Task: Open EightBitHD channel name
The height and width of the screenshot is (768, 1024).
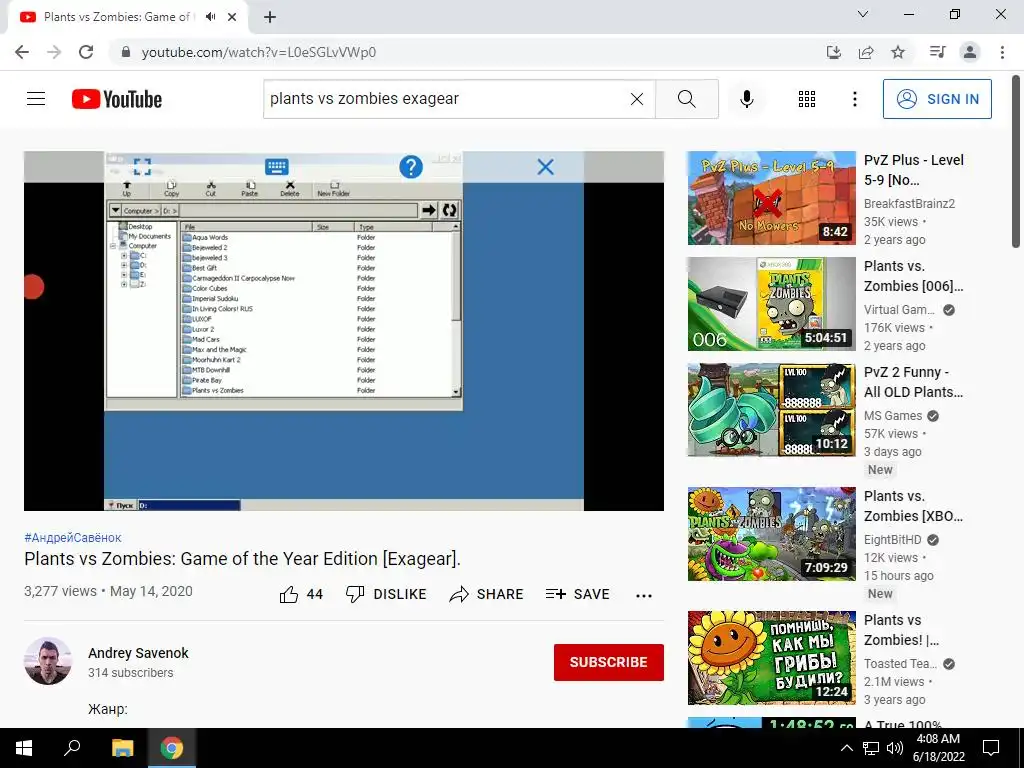Action: (x=892, y=539)
